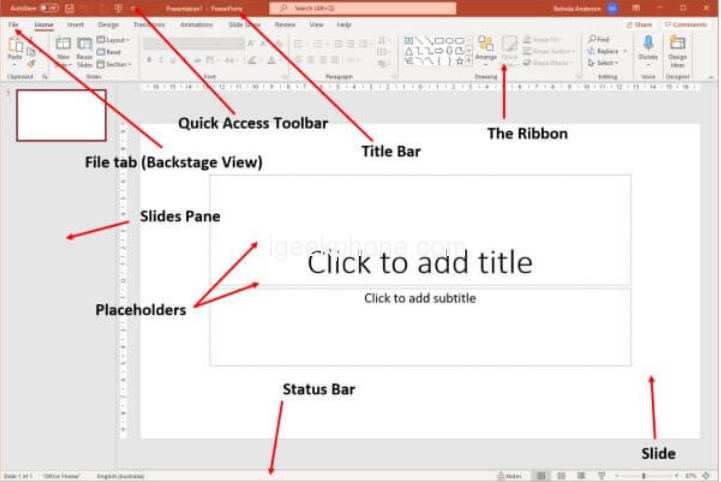Open the File tab

(x=14, y=23)
